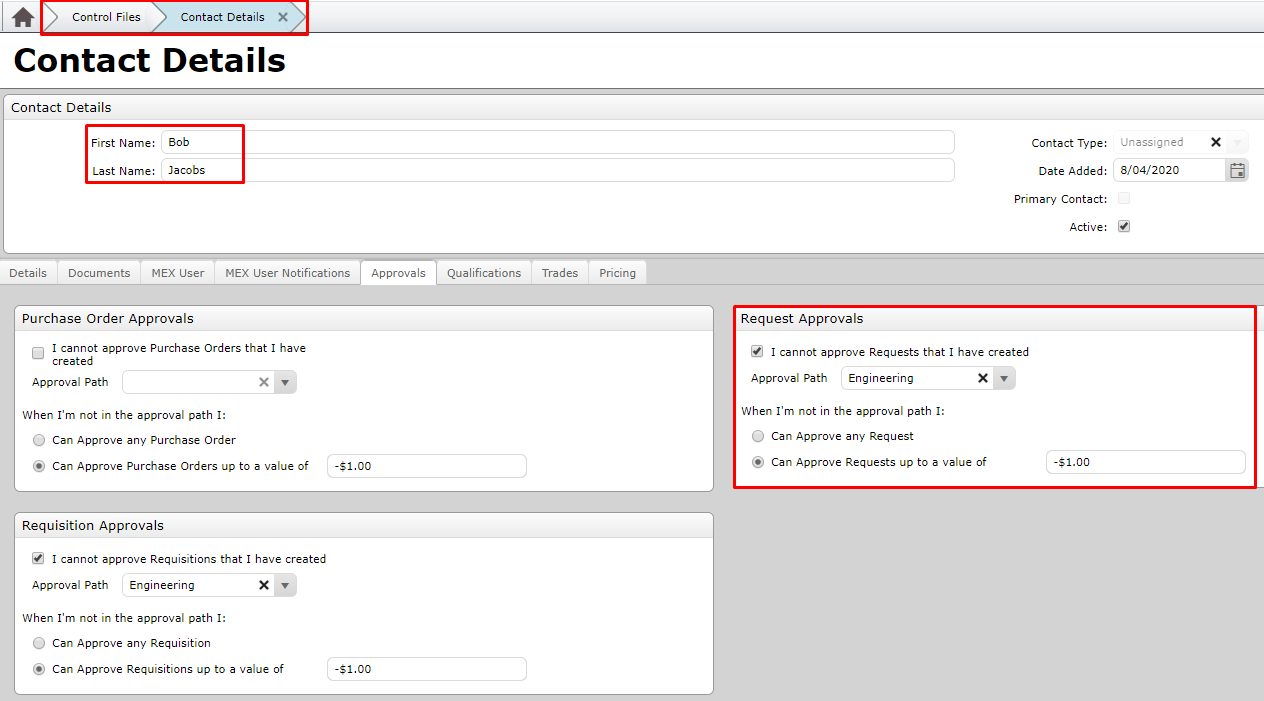Close the Contact Details breadcrumb tab
The image size is (1264, 701).
pos(283,17)
